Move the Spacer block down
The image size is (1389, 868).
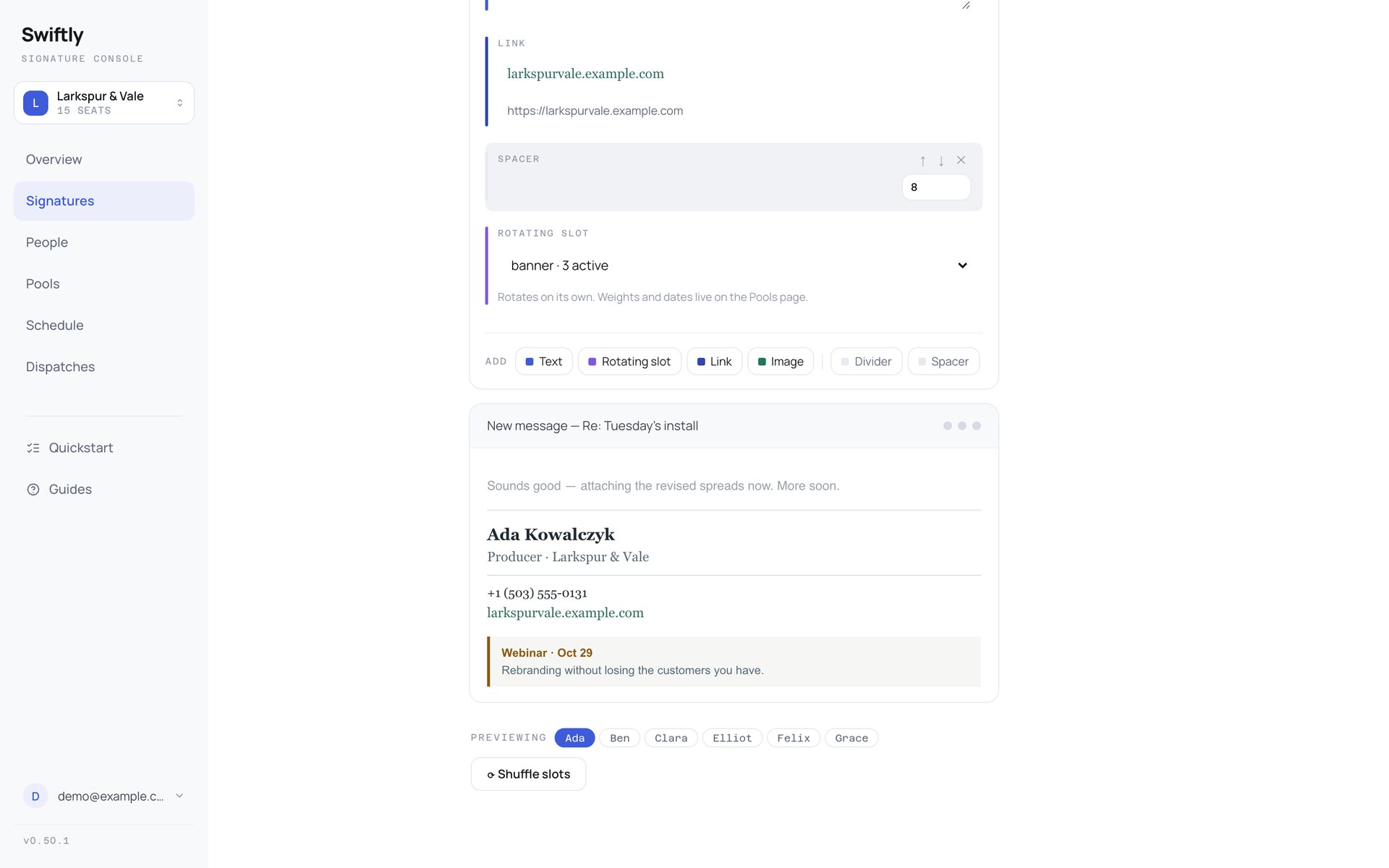pos(941,161)
